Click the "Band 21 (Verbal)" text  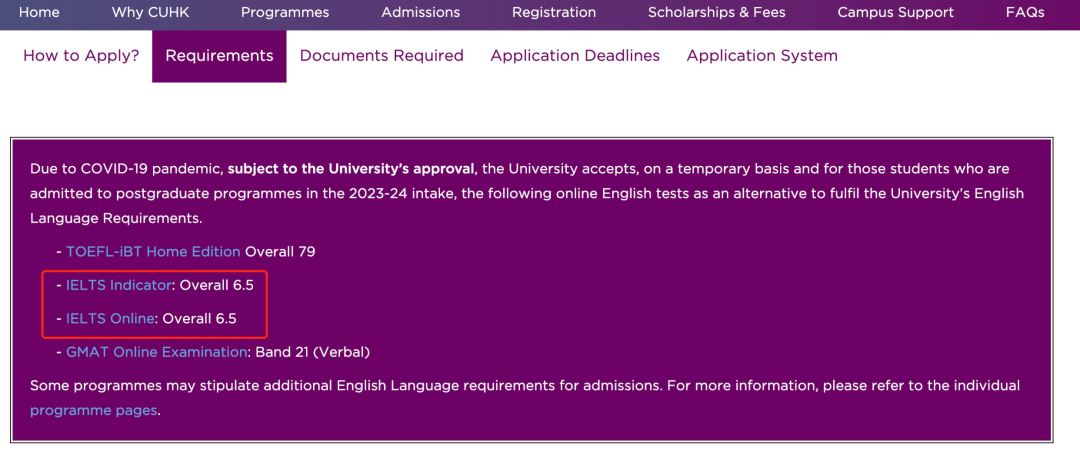(x=313, y=352)
